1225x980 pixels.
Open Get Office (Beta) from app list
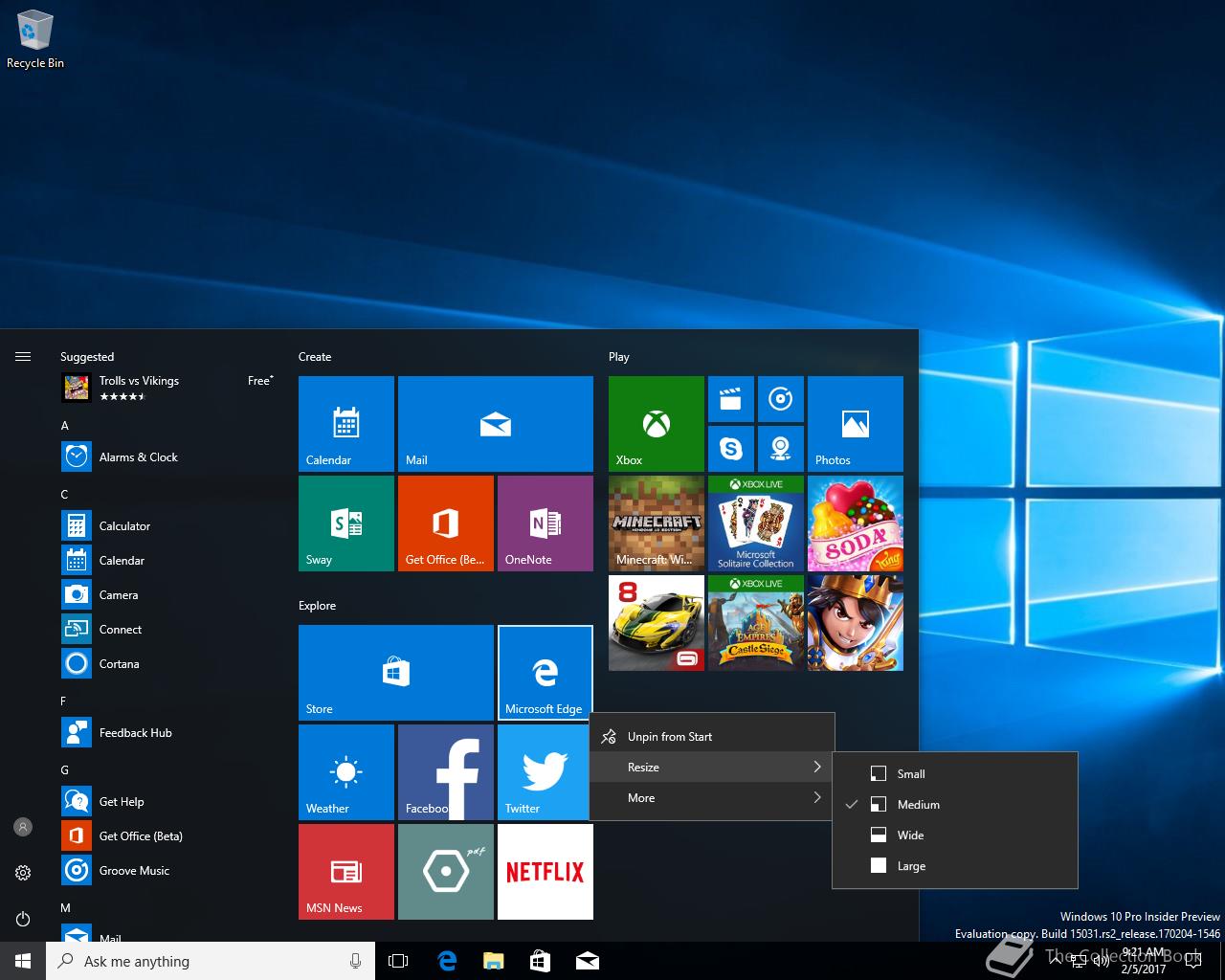click(168, 836)
